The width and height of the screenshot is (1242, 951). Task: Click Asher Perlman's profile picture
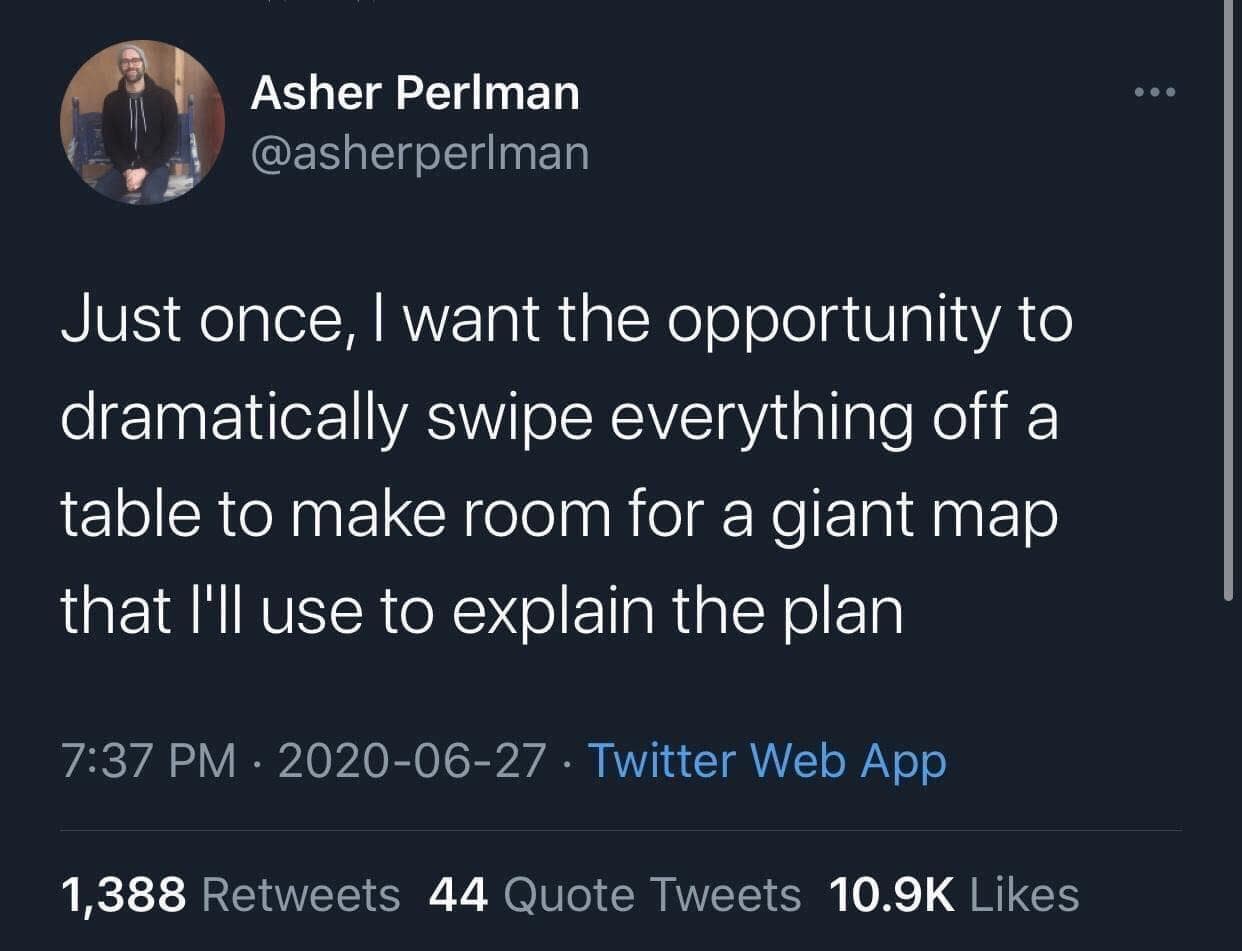click(142, 122)
